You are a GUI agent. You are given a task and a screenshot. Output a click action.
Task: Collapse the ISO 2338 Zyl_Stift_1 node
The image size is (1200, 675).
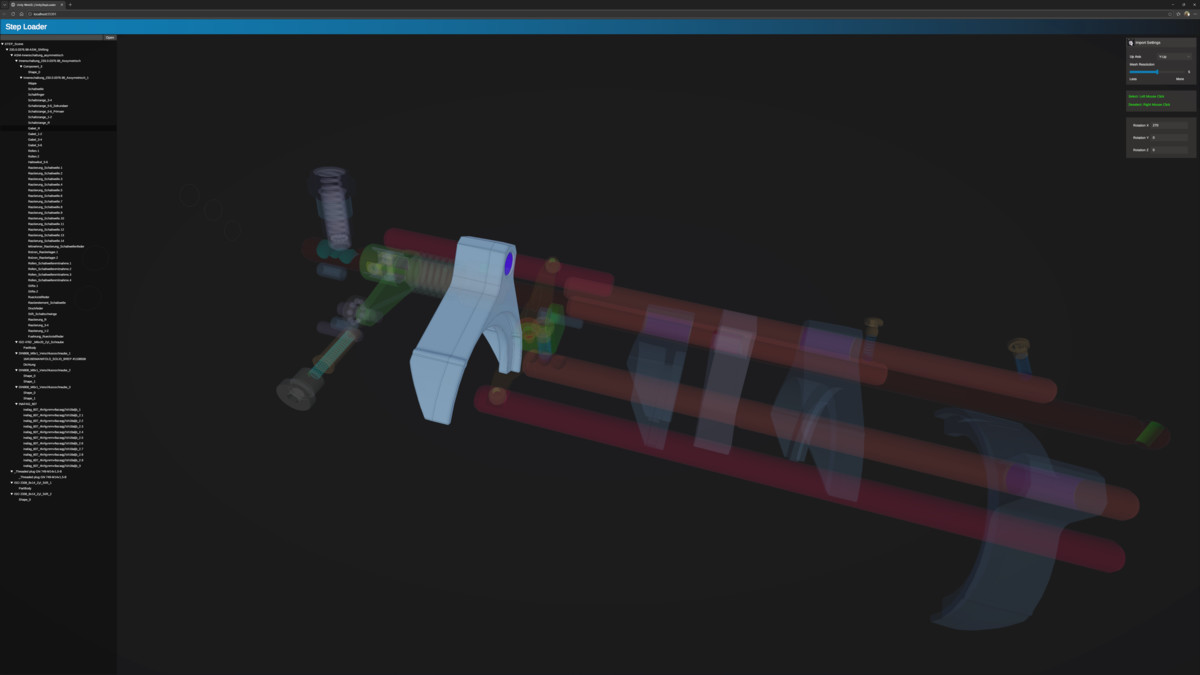point(12,482)
